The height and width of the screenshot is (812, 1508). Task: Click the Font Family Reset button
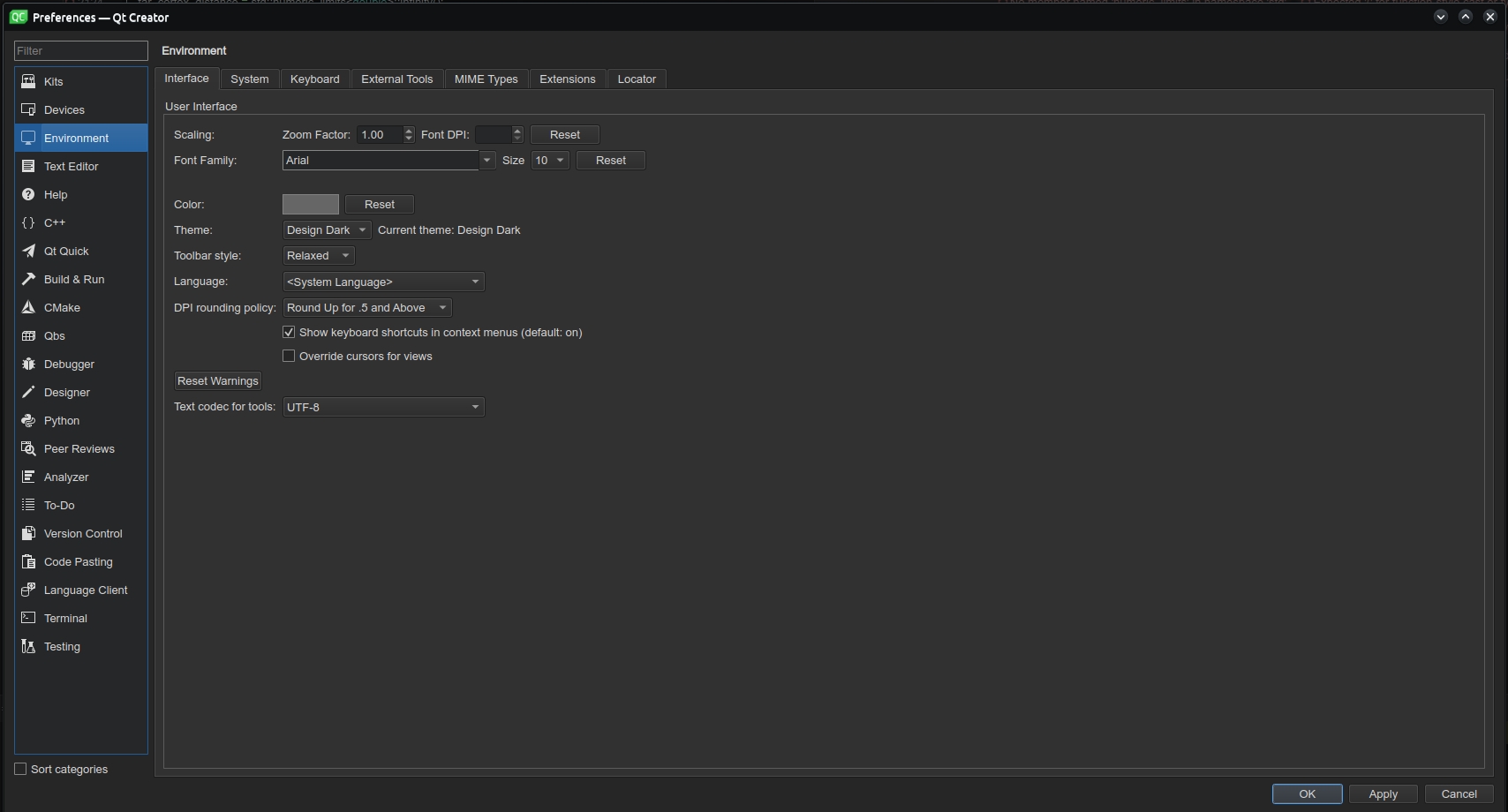611,160
